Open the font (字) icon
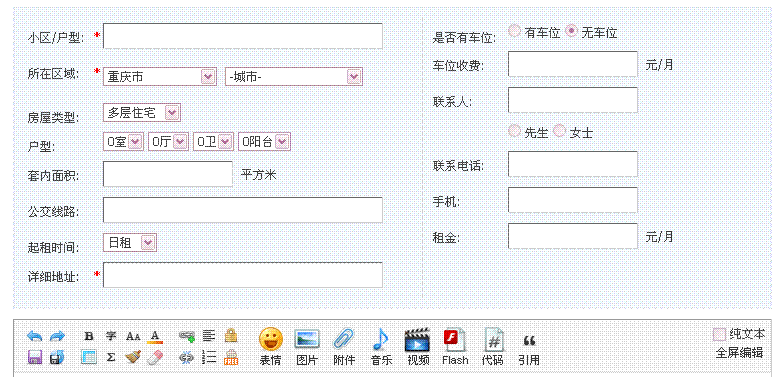Viewport: 774px width, 377px height. coord(111,336)
